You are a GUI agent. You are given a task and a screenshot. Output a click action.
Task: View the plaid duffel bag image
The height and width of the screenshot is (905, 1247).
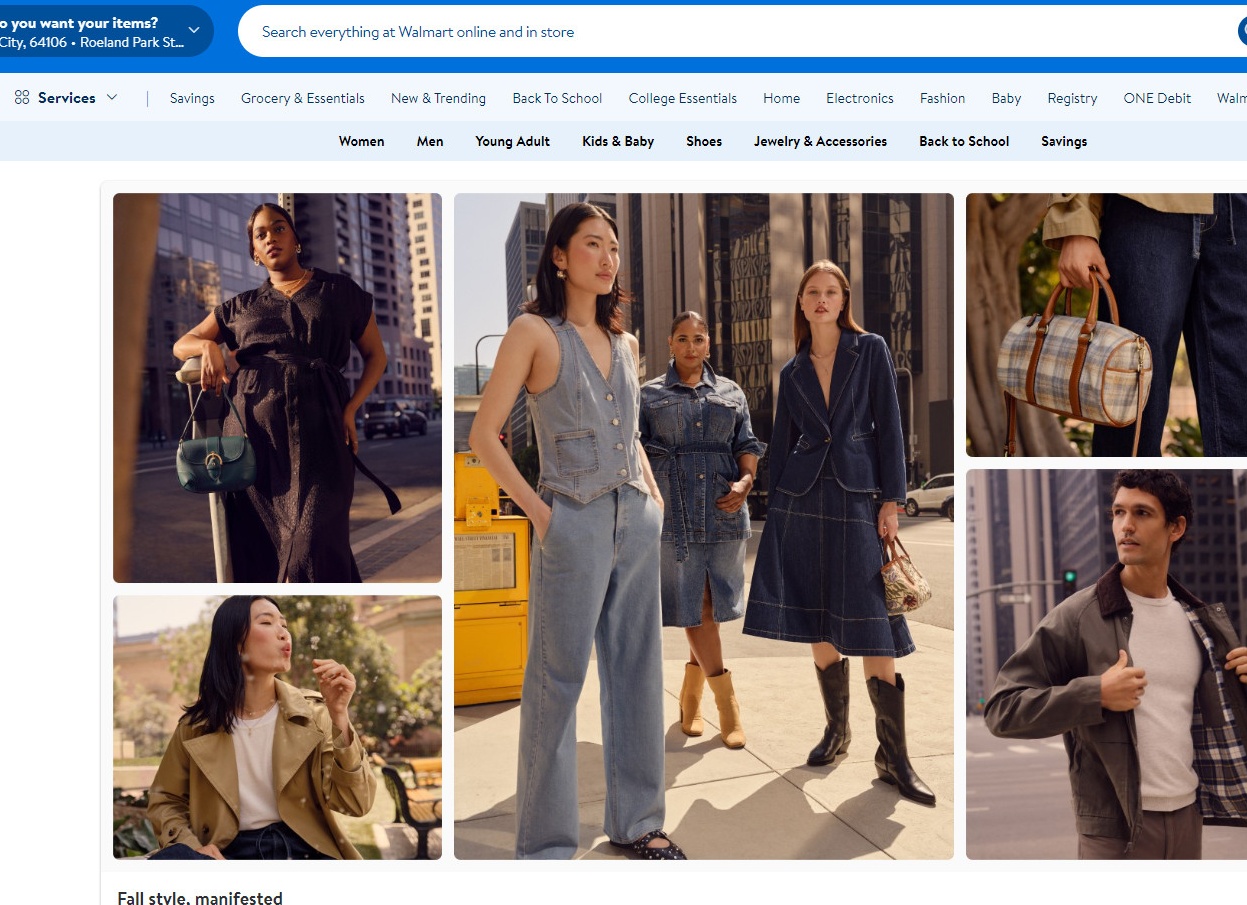(1106, 325)
